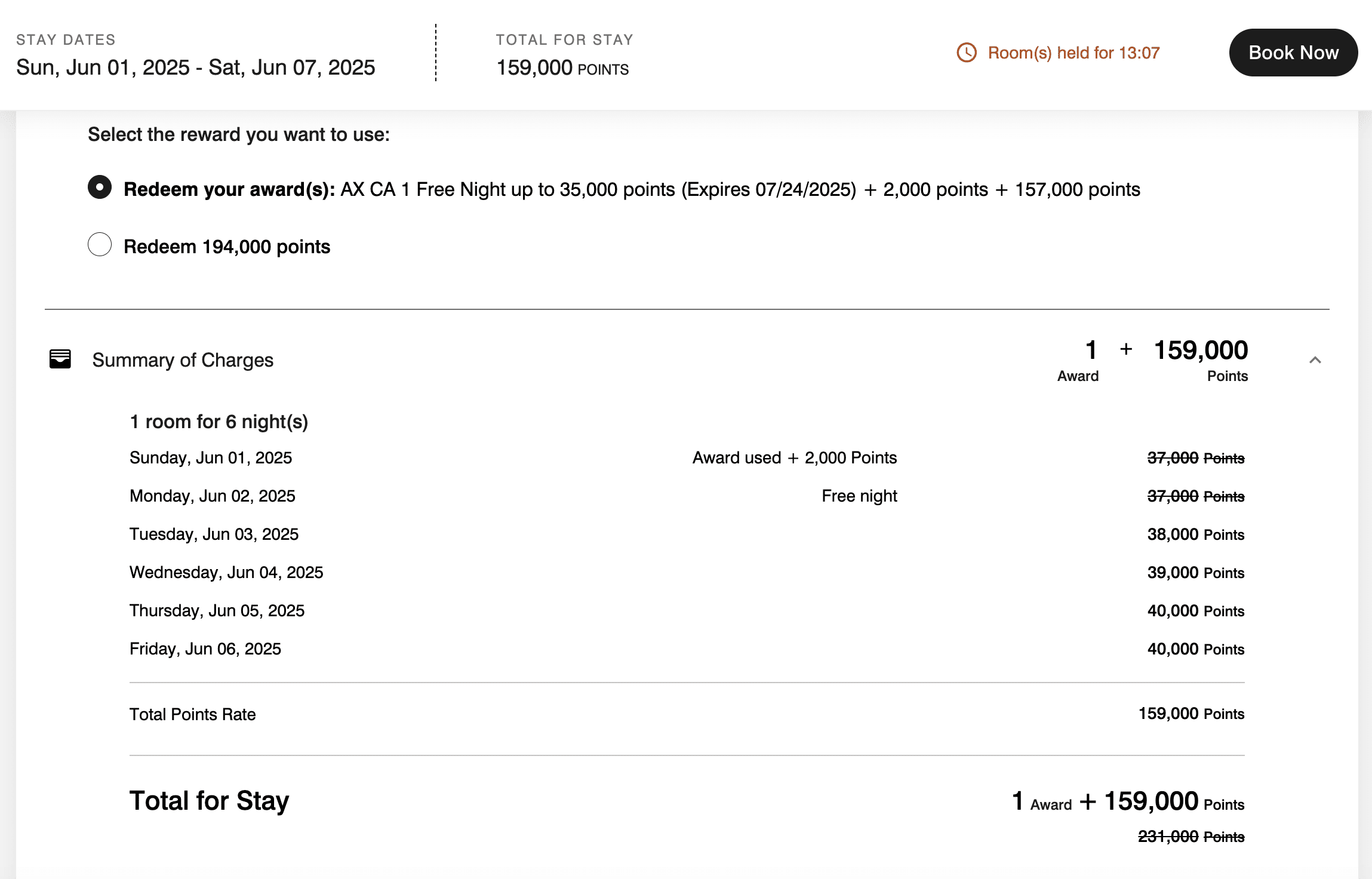
Task: Click the Room(s) held for timer text
Action: 1073,53
